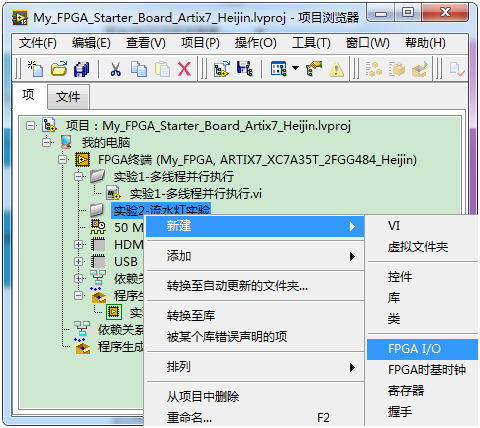
Task: Open the 添加 submenu entry
Action: 255,256
